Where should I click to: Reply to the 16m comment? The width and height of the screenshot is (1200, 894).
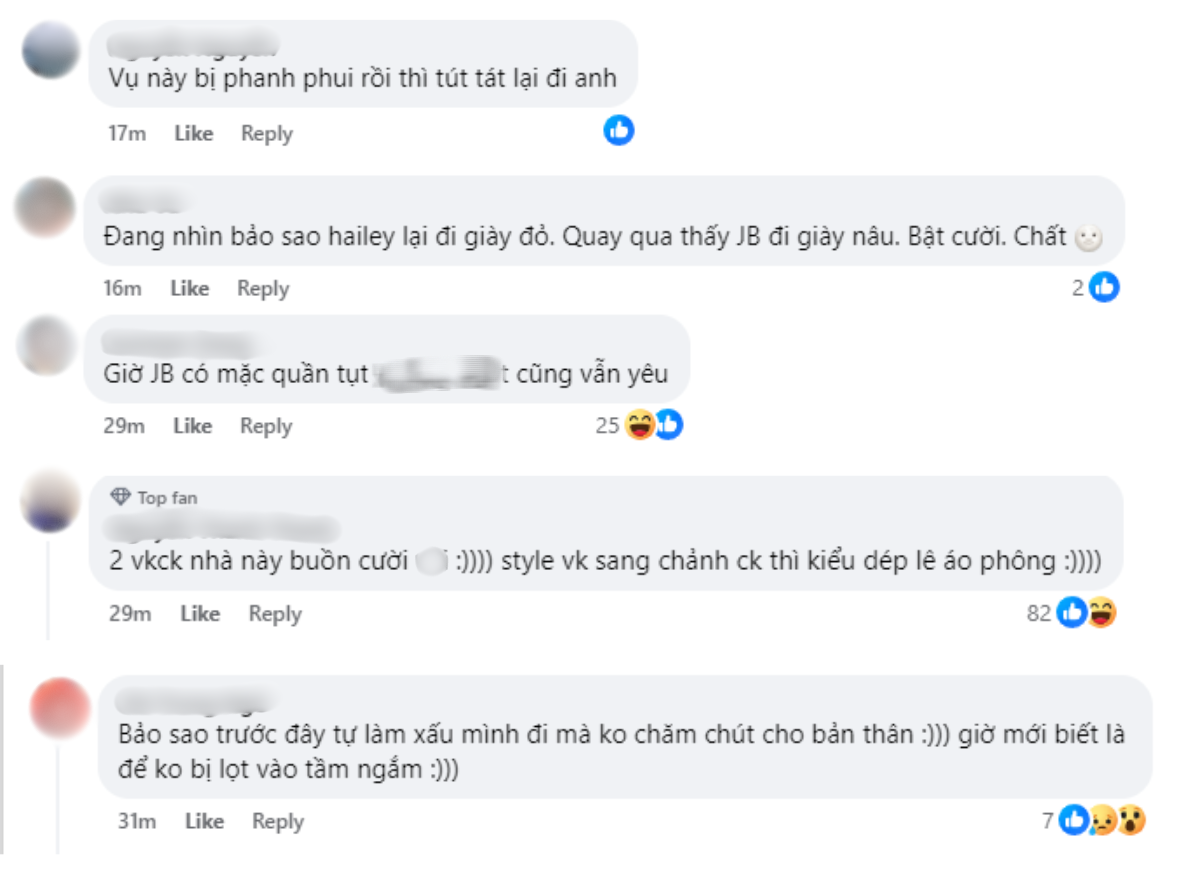pos(263,288)
